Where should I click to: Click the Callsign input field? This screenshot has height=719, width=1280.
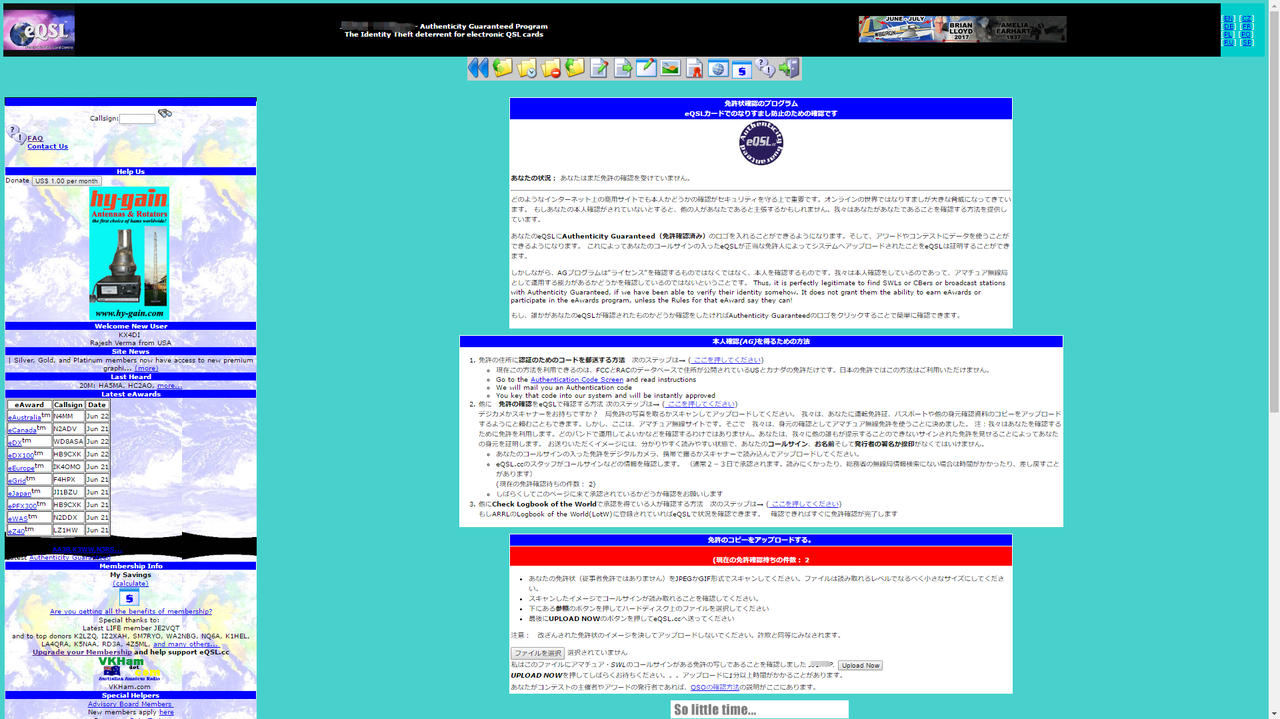pyautogui.click(x=137, y=118)
